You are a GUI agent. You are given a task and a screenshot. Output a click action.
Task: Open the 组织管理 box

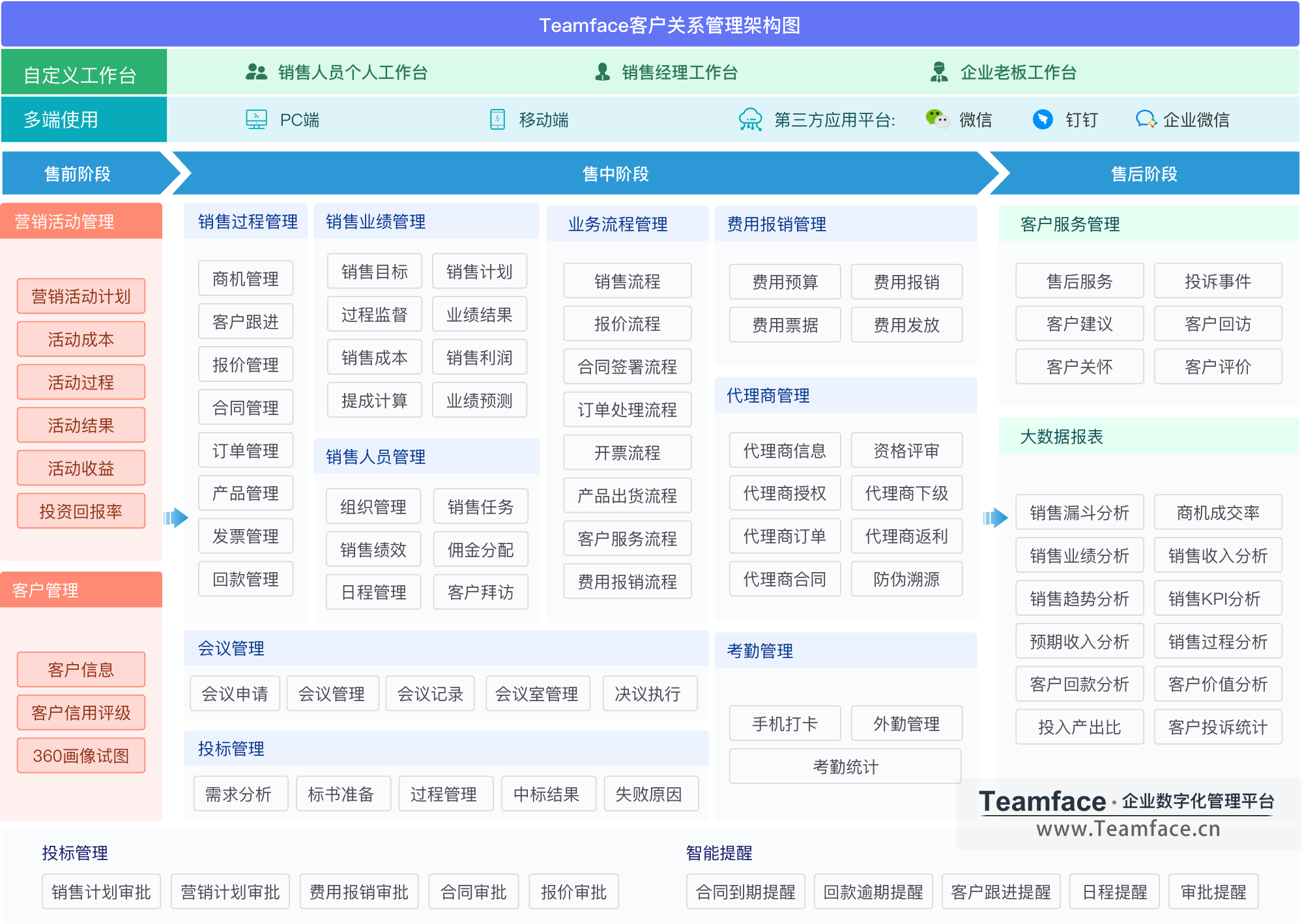click(373, 507)
